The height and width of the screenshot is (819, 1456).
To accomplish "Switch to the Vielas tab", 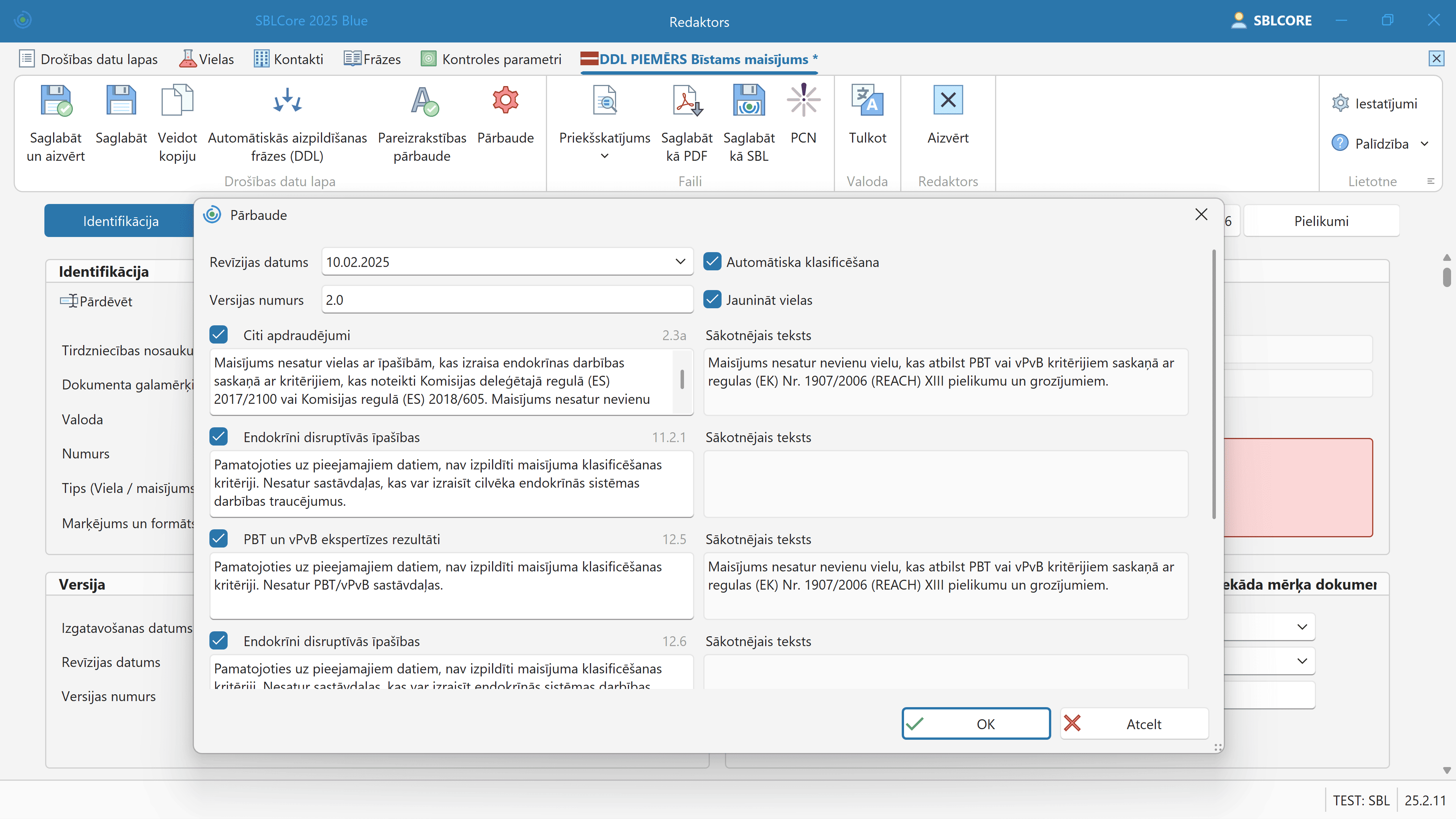I will pyautogui.click(x=207, y=59).
